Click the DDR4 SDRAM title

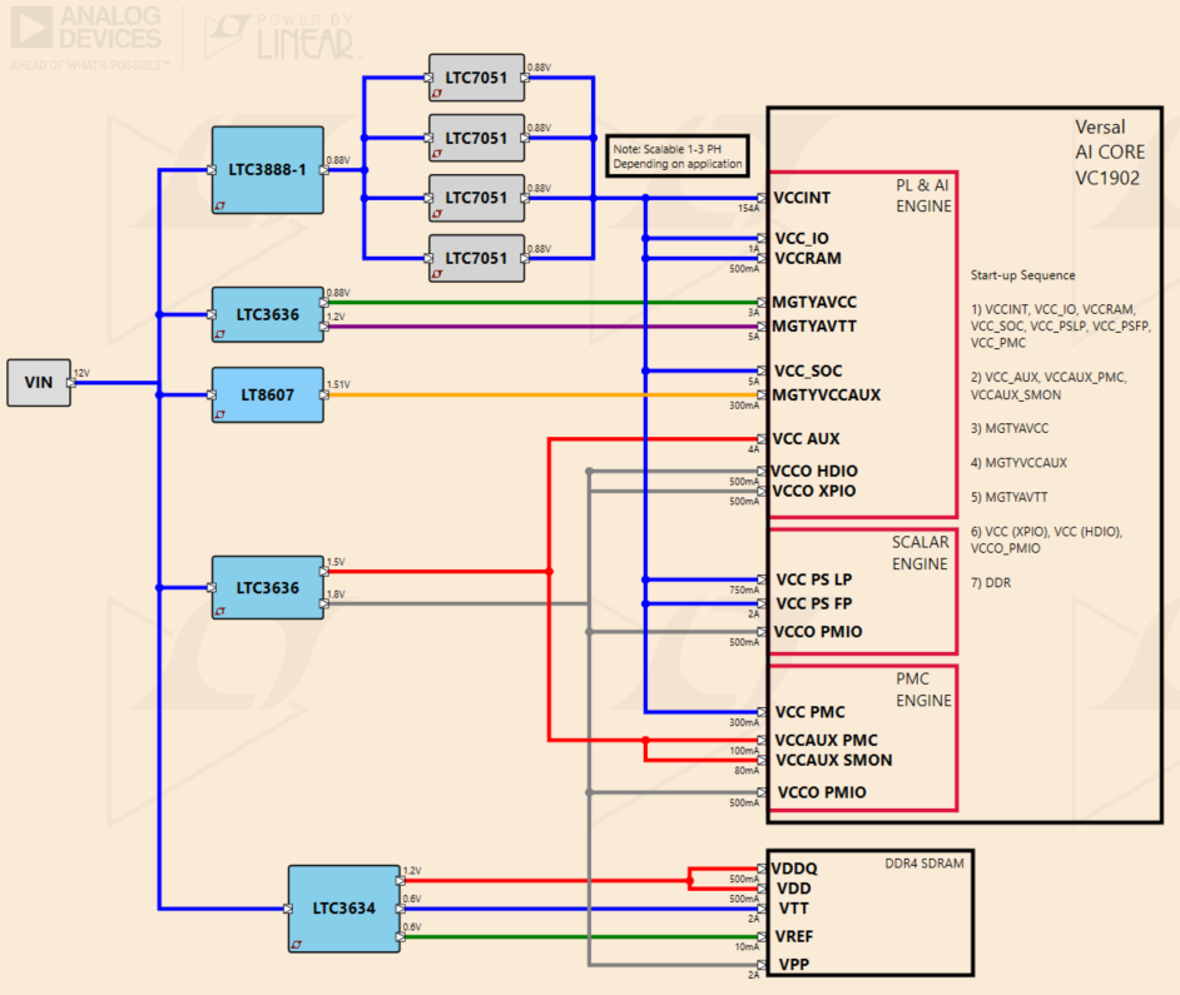tap(924, 864)
